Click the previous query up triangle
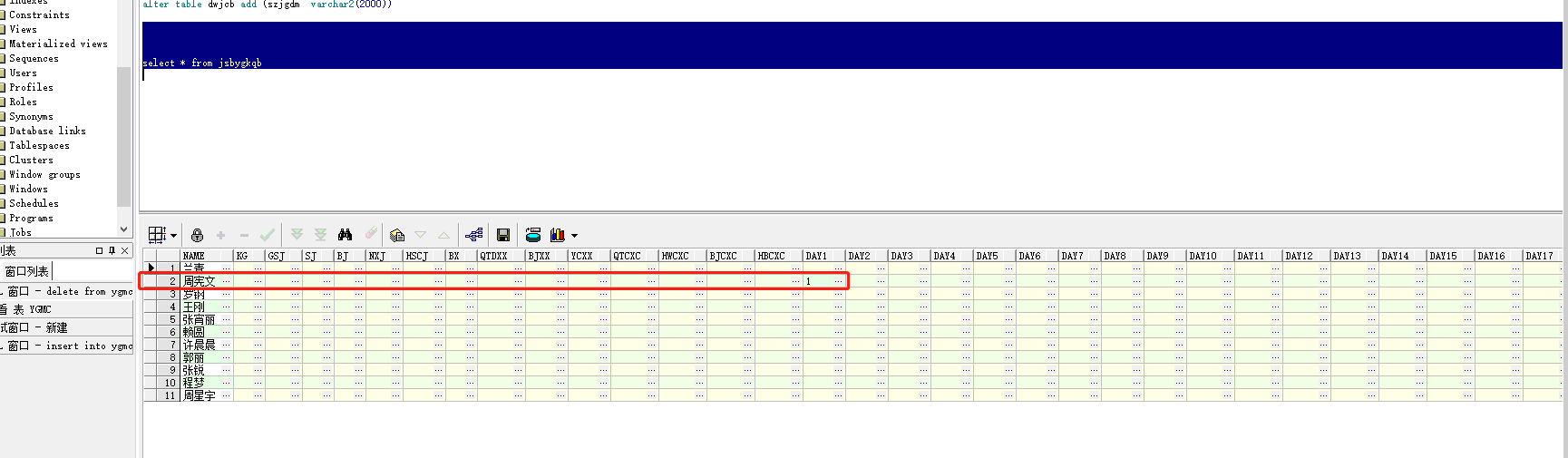 (443, 235)
